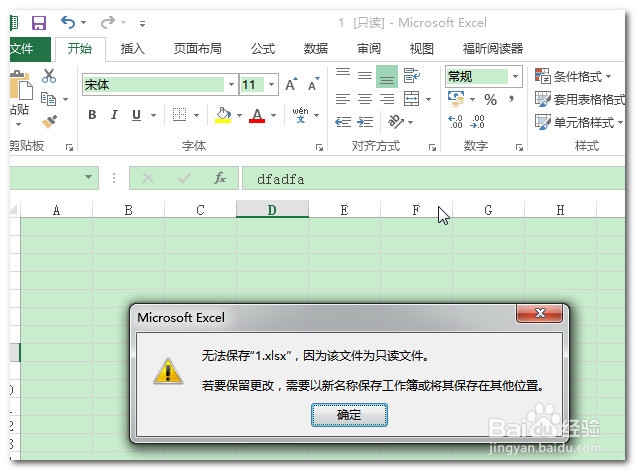This screenshot has height=471, width=636.
Task: Apply percent style
Action: [x=490, y=99]
